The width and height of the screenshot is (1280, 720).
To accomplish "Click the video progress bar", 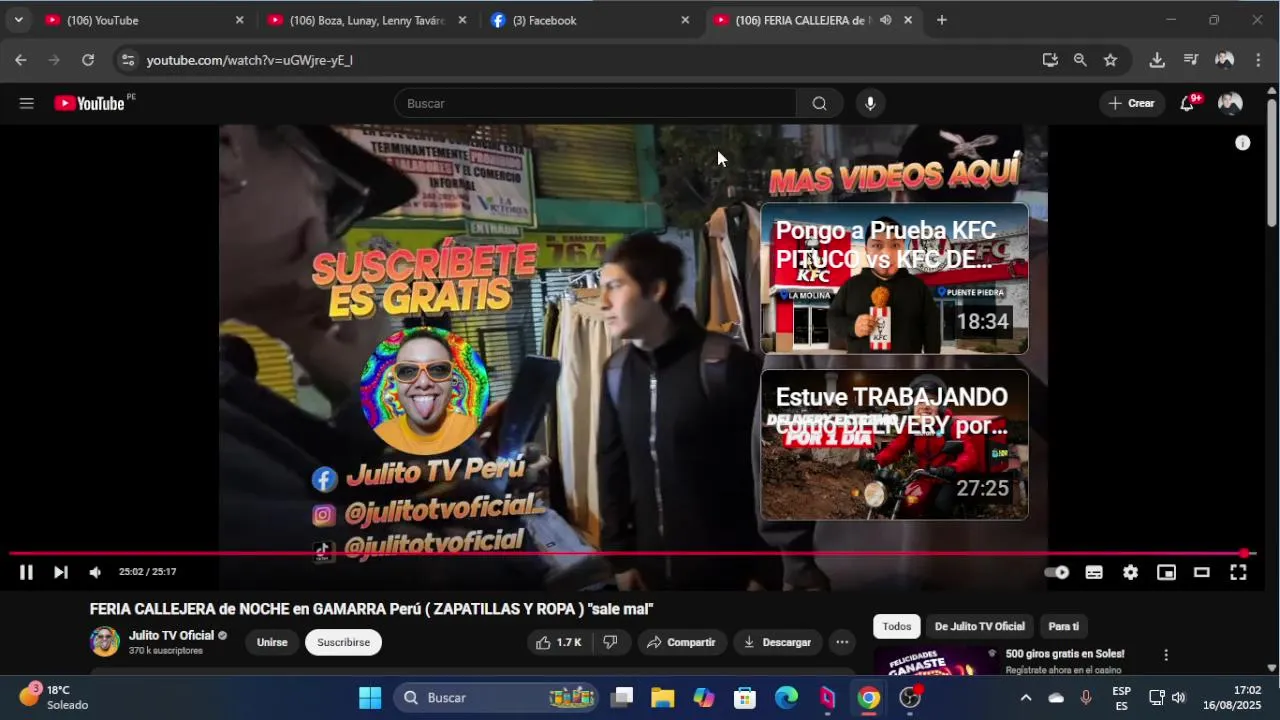I will [x=632, y=553].
